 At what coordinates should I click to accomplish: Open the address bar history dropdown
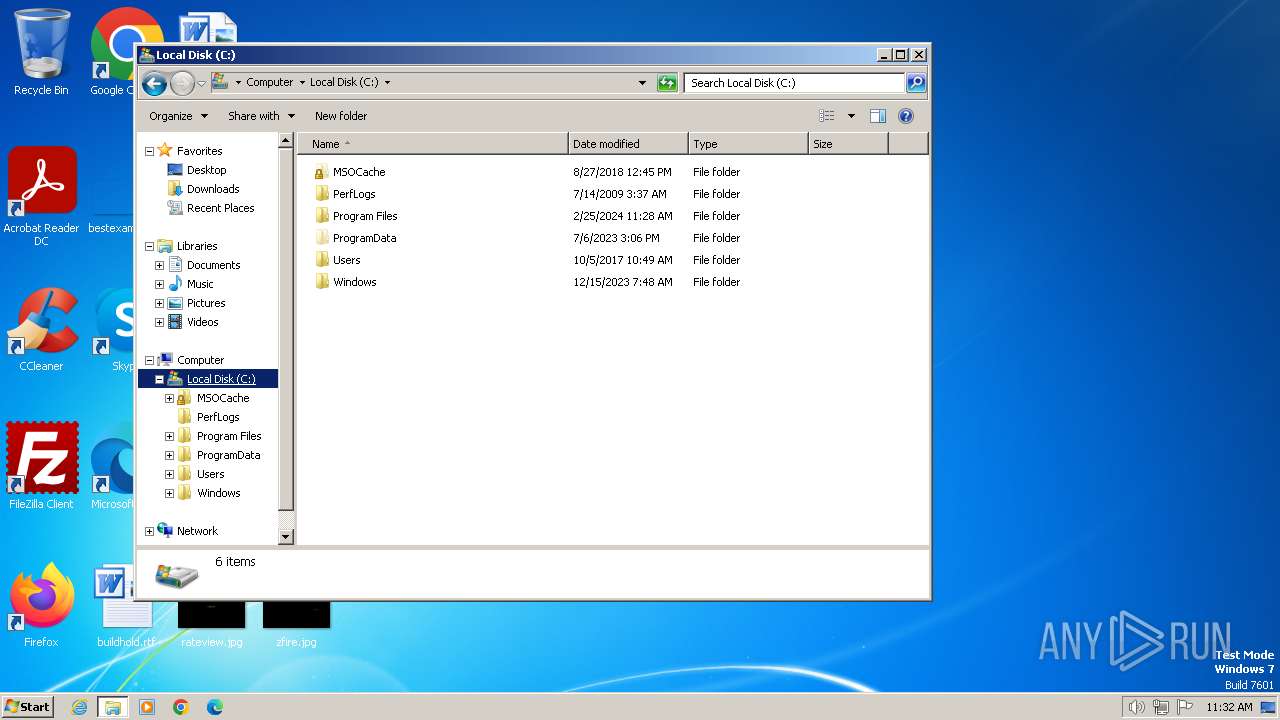click(x=642, y=83)
